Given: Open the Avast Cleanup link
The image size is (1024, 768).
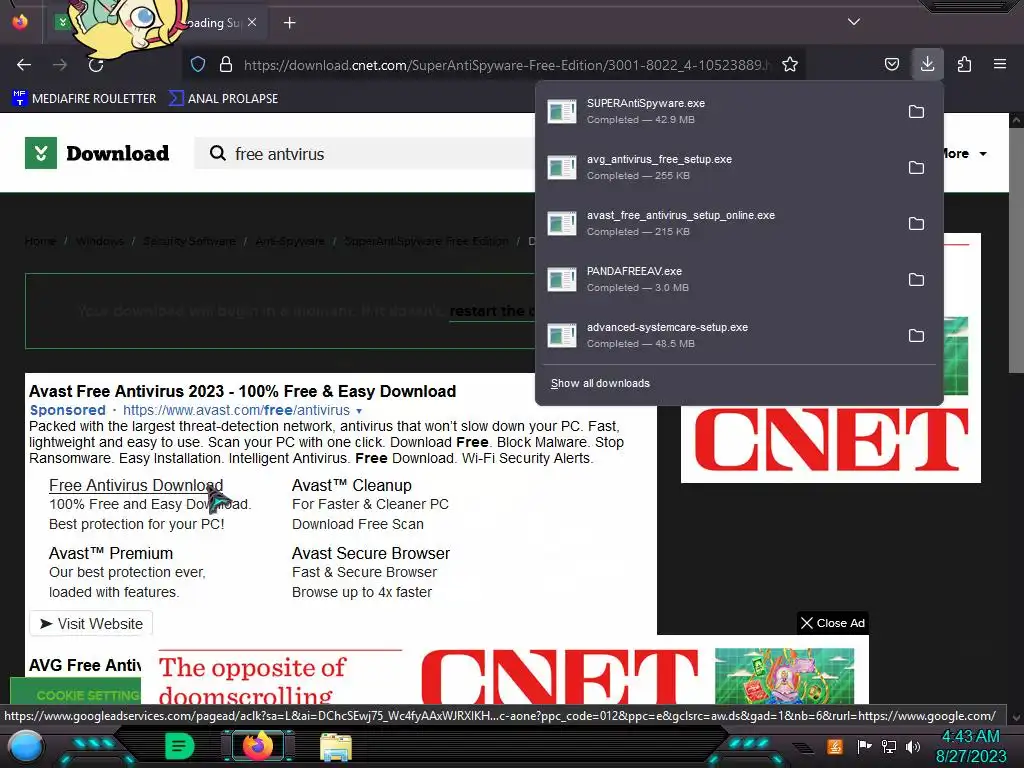Looking at the screenshot, I should 351,485.
